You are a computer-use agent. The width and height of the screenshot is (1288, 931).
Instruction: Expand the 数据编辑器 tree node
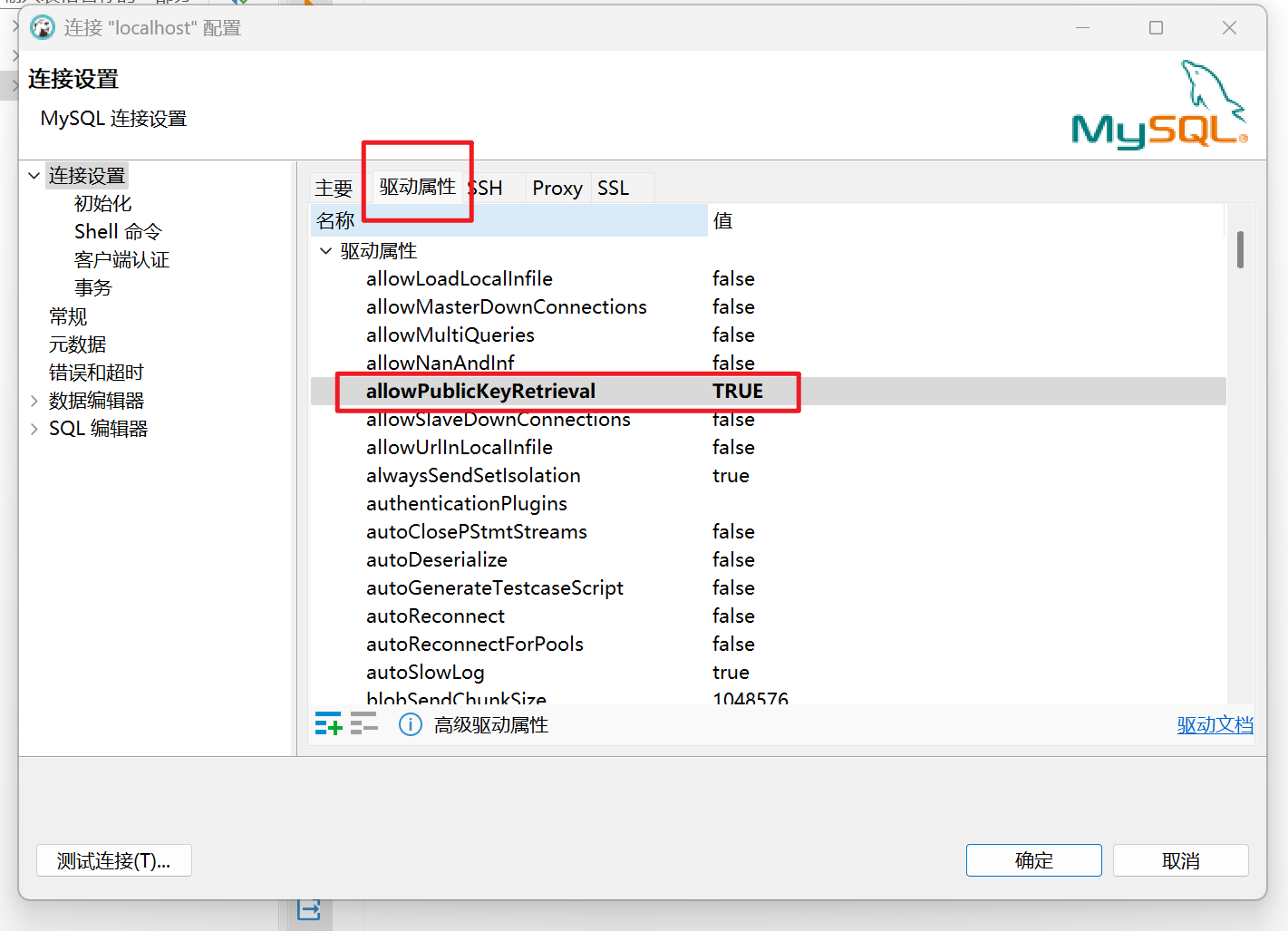34,400
